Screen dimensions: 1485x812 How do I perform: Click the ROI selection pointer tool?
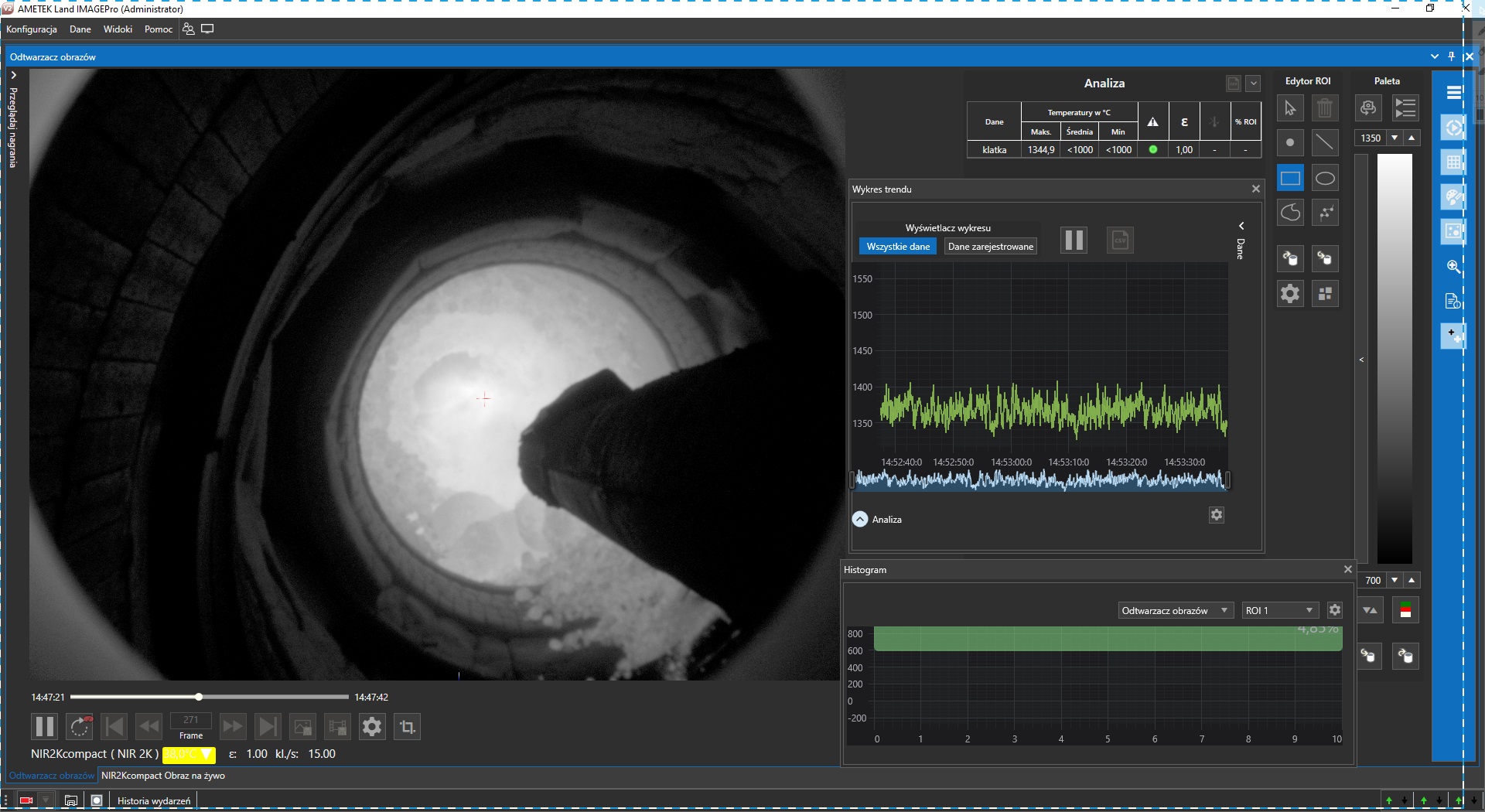1289,108
